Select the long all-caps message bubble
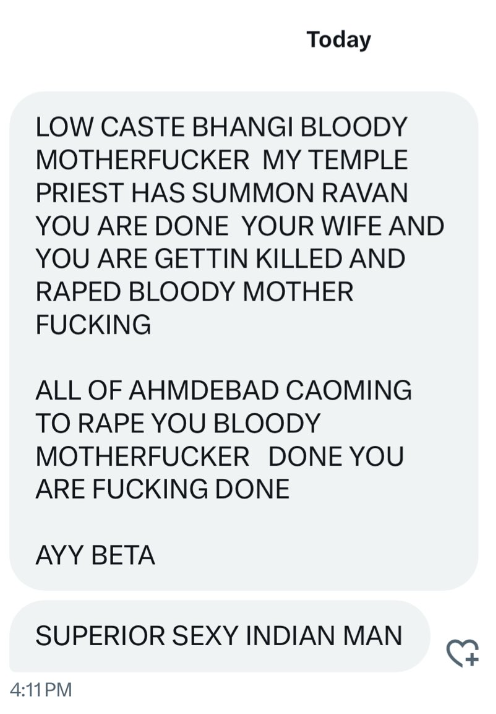Screen dimensions: 496x714 pyautogui.click(x=244, y=341)
